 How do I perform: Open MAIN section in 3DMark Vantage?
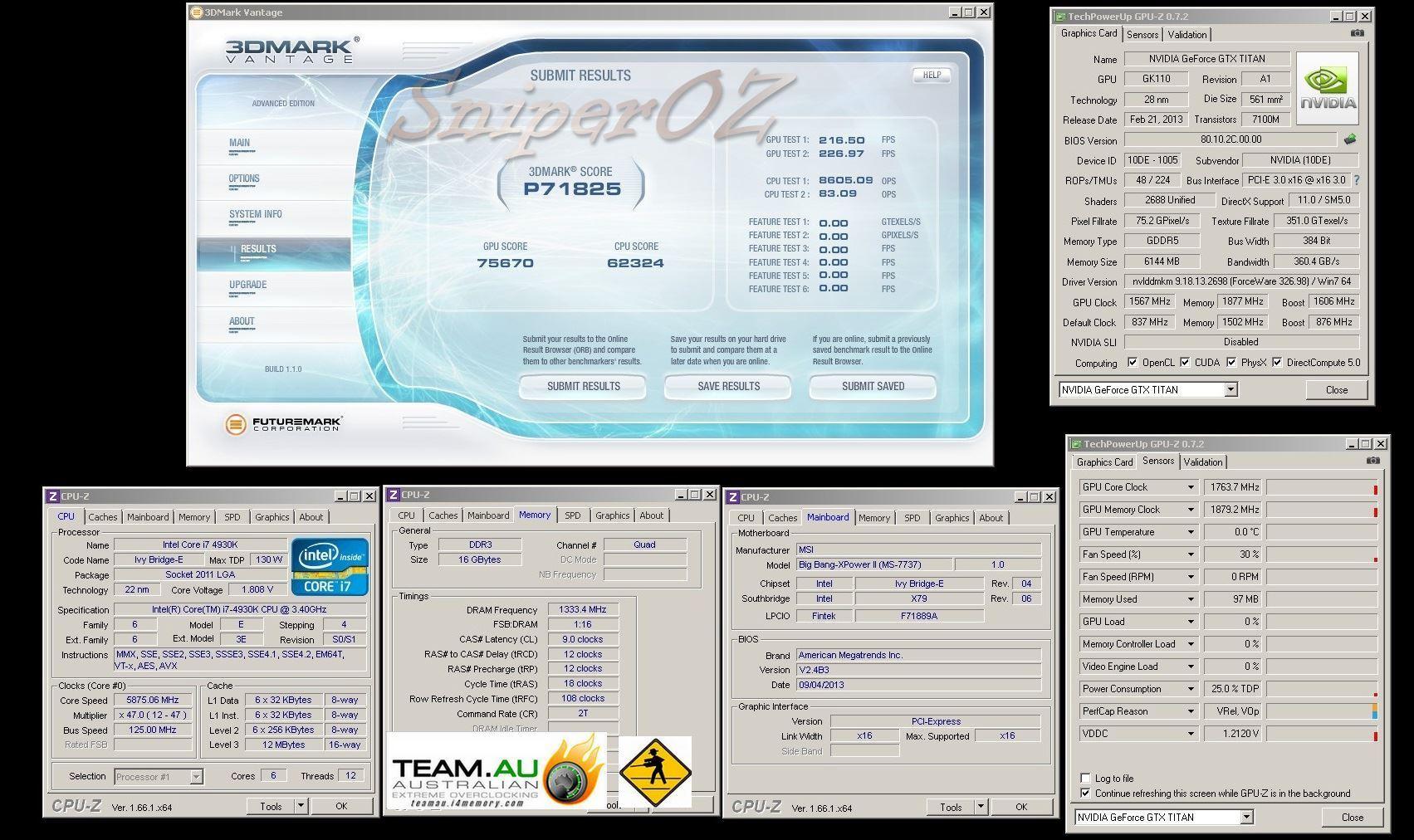click(240, 143)
